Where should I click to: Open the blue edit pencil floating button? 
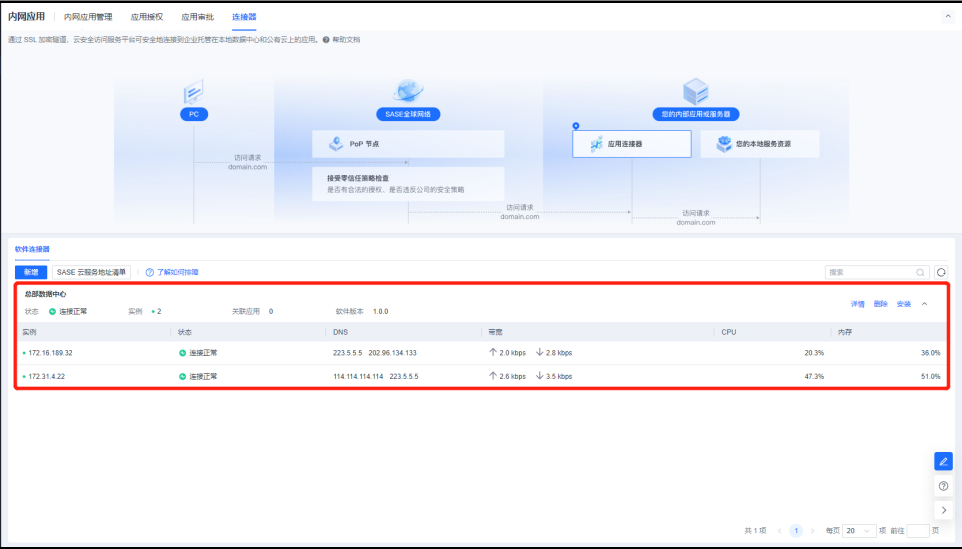point(943,461)
